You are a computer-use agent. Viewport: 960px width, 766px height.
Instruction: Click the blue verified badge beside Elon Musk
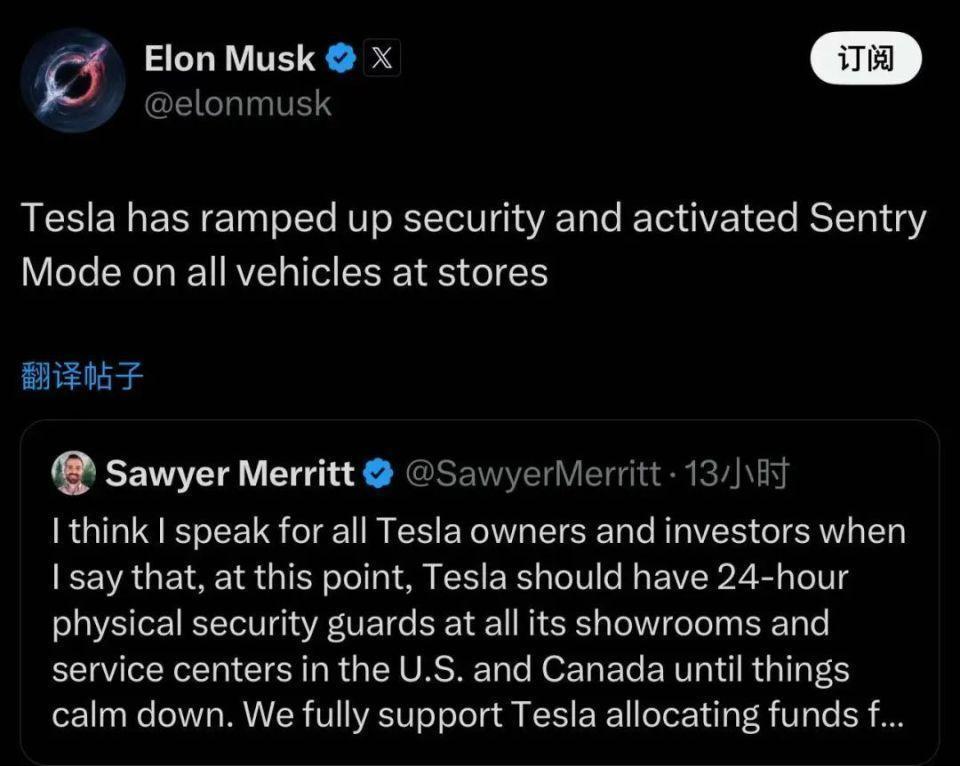click(341, 60)
